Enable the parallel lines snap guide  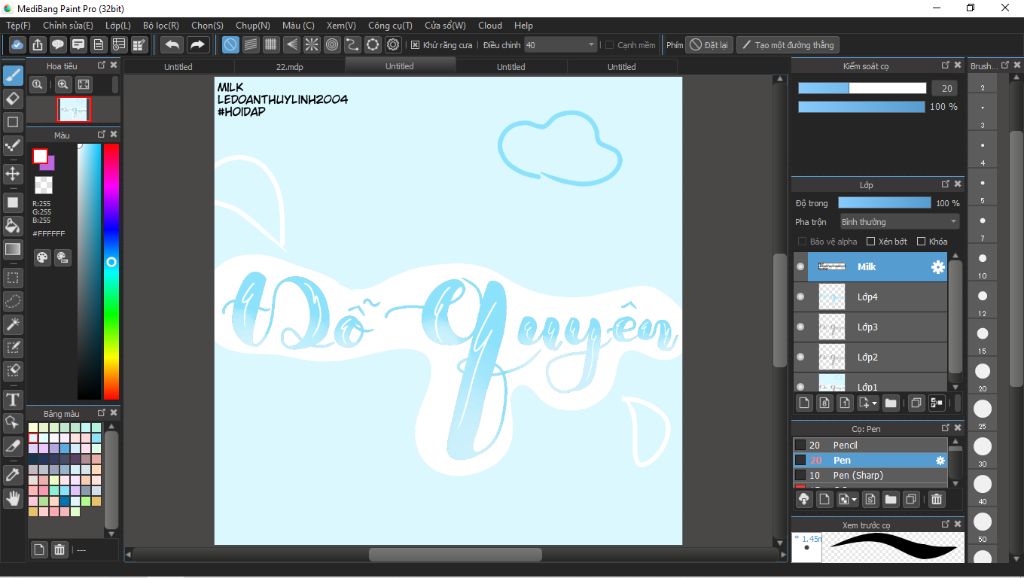click(x=250, y=44)
